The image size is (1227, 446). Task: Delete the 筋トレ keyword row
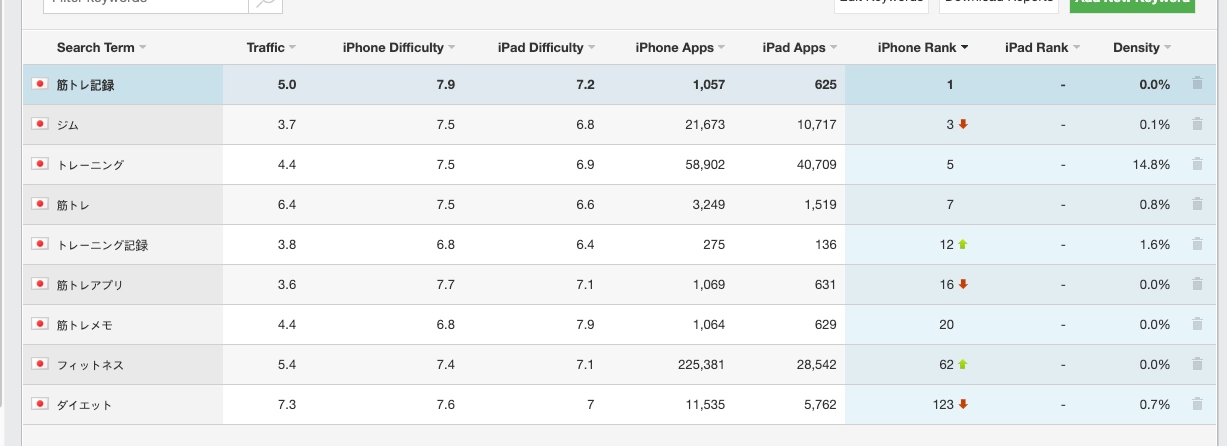point(1197,204)
